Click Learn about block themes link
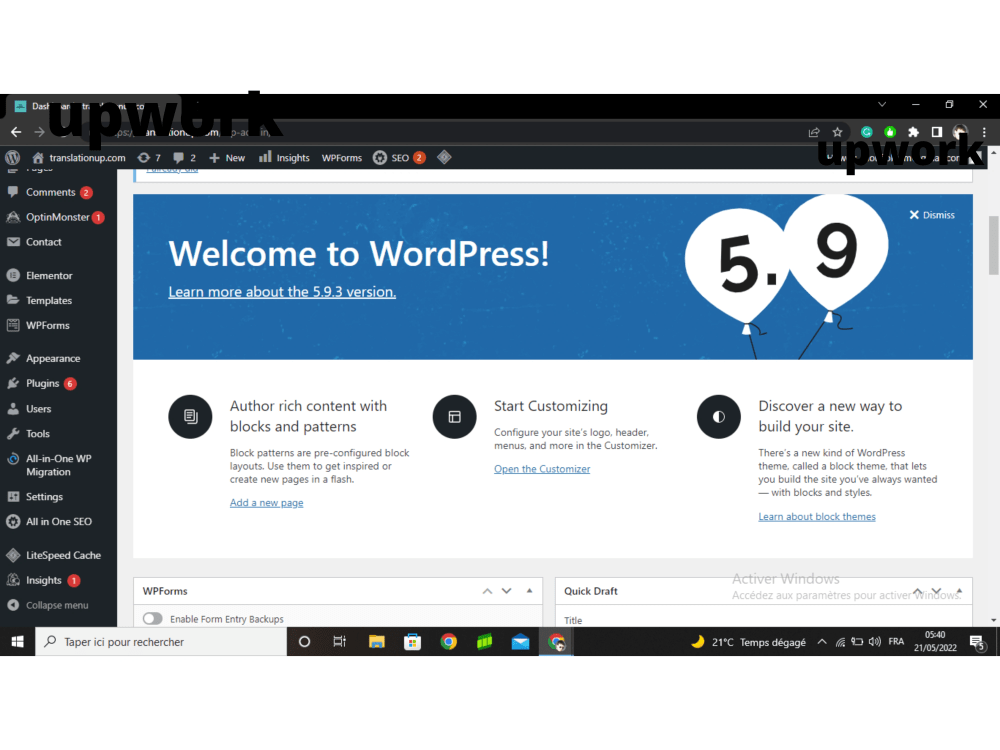Image resolution: width=1000 pixels, height=750 pixels. (x=817, y=517)
